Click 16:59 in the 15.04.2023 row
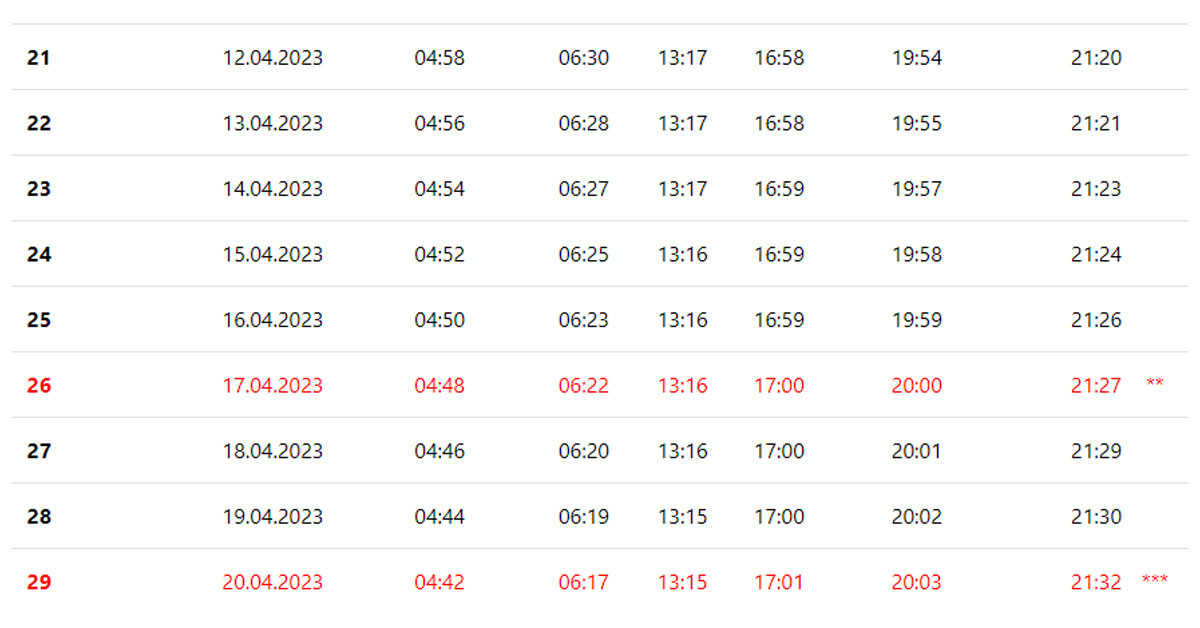Screen dimensions: 1200x628 click(779, 254)
